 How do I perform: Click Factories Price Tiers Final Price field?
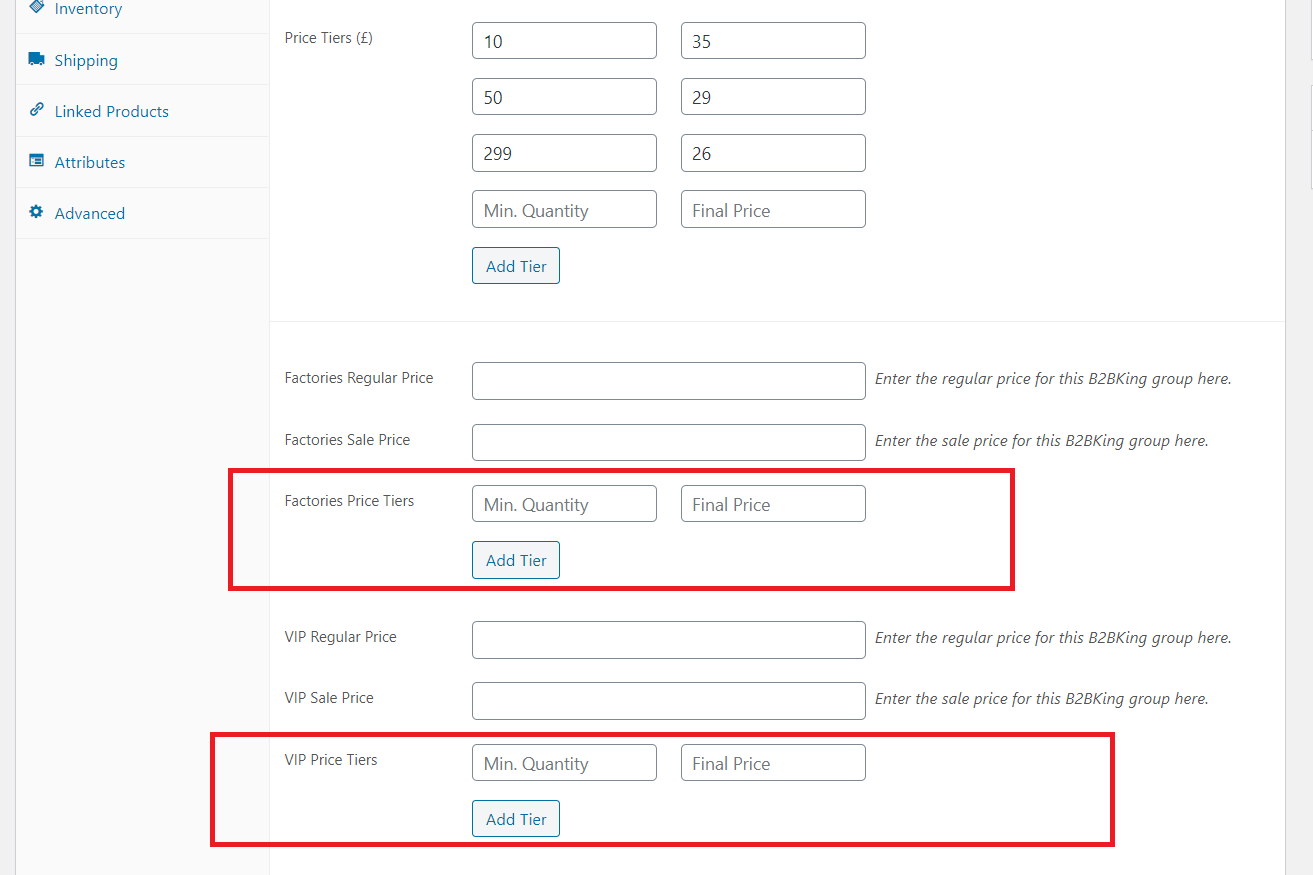click(773, 504)
